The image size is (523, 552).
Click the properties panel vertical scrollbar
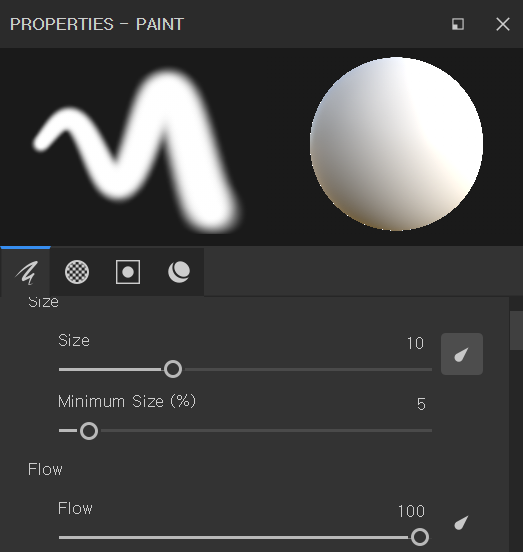pyautogui.click(x=516, y=331)
